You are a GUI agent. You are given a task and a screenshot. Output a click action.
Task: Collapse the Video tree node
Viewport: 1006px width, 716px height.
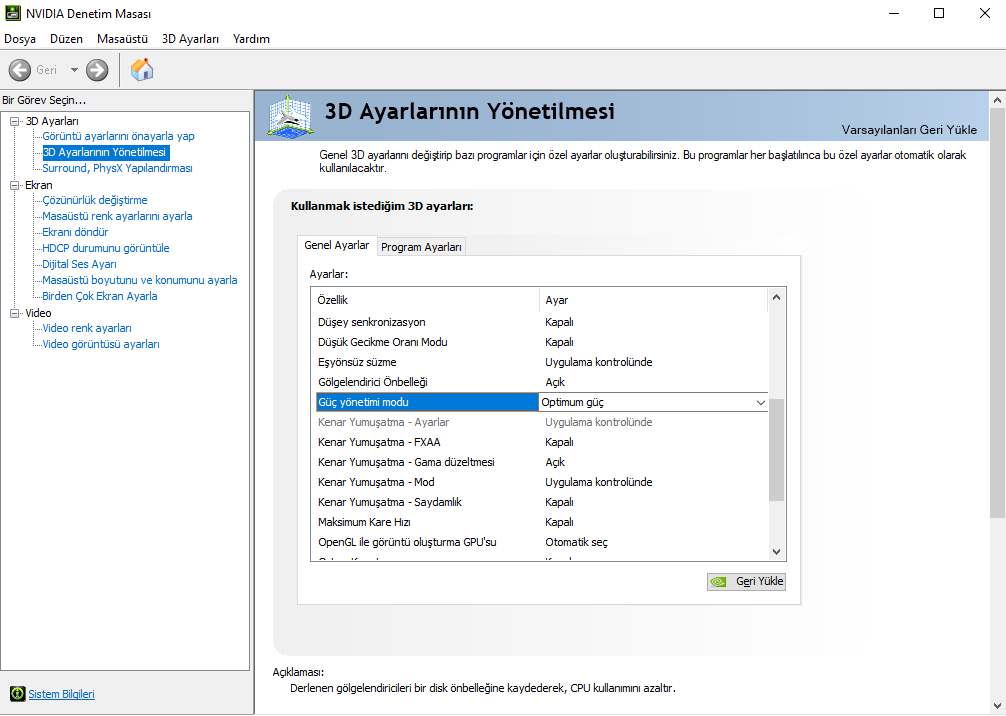(x=14, y=313)
